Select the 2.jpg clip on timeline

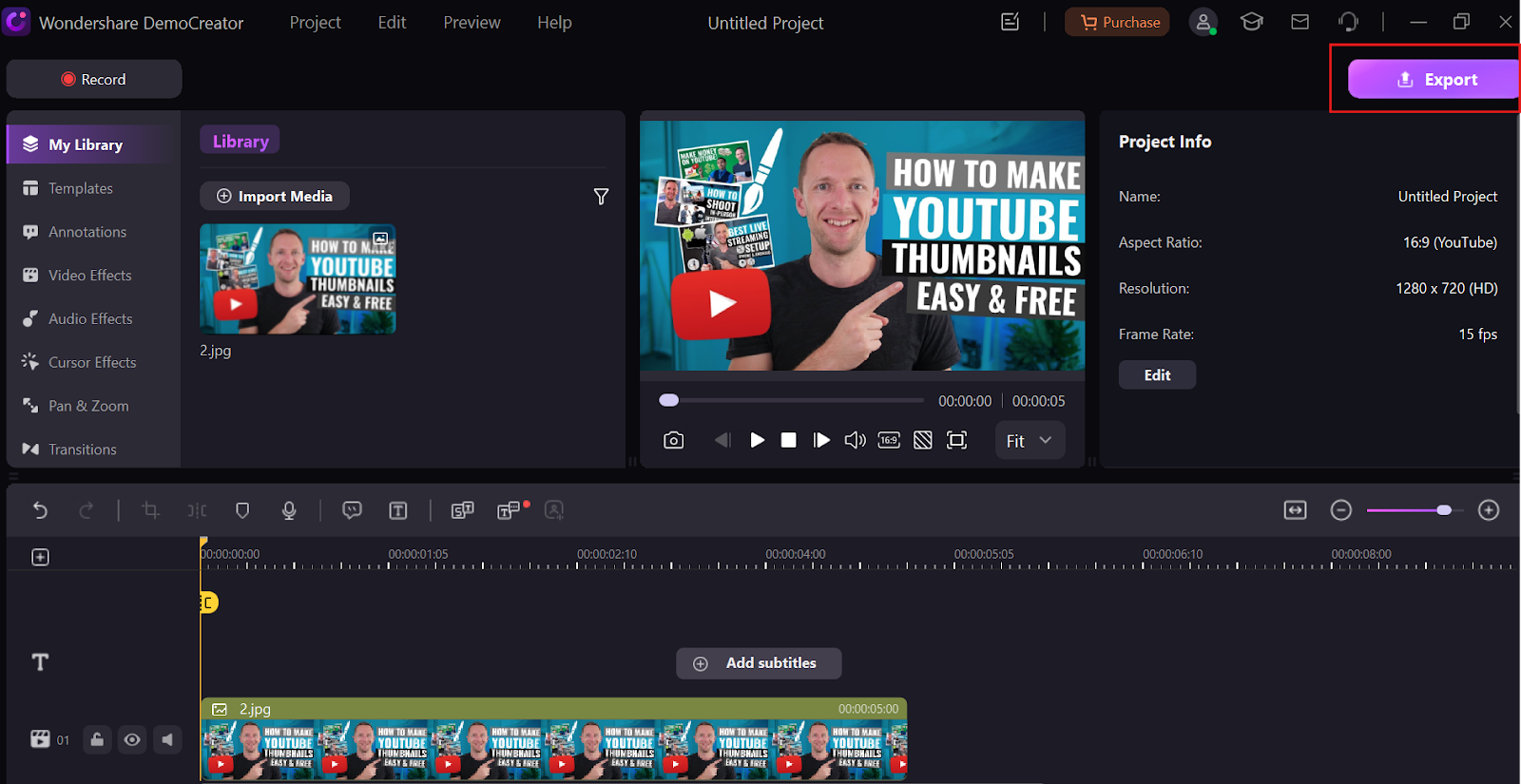pyautogui.click(x=554, y=739)
